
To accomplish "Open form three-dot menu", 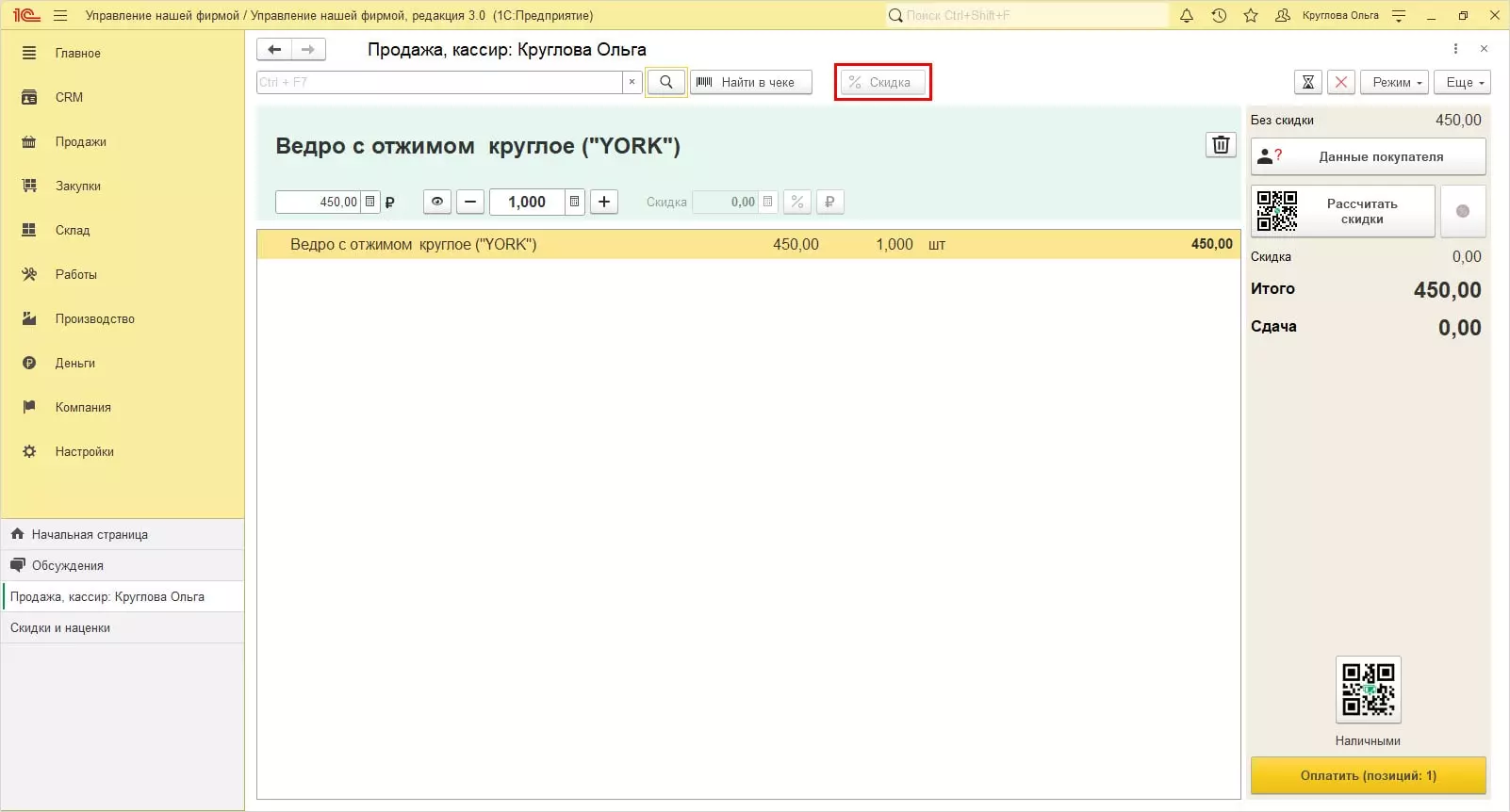I will point(1455,49).
